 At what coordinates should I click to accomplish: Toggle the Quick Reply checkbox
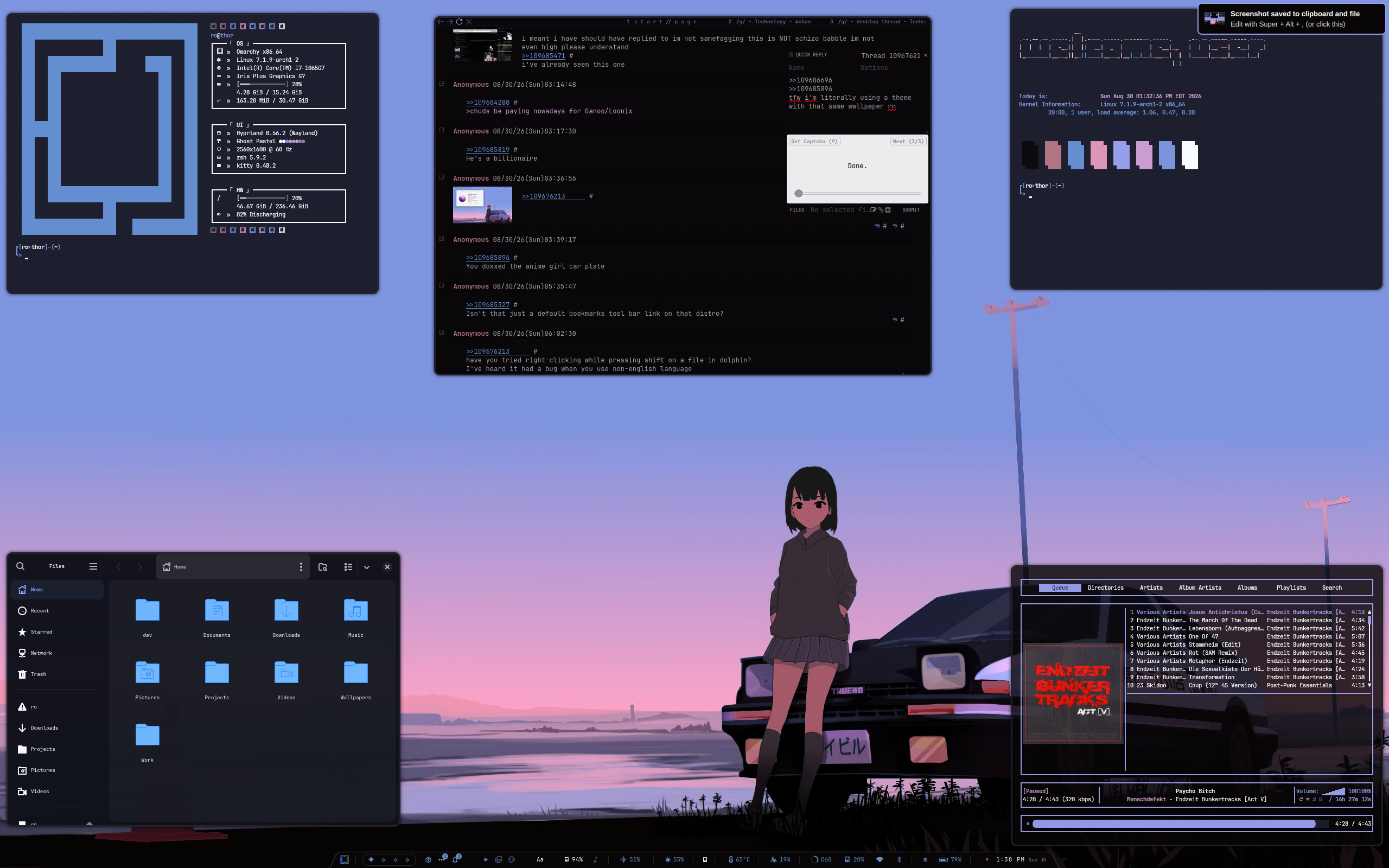pyautogui.click(x=791, y=55)
